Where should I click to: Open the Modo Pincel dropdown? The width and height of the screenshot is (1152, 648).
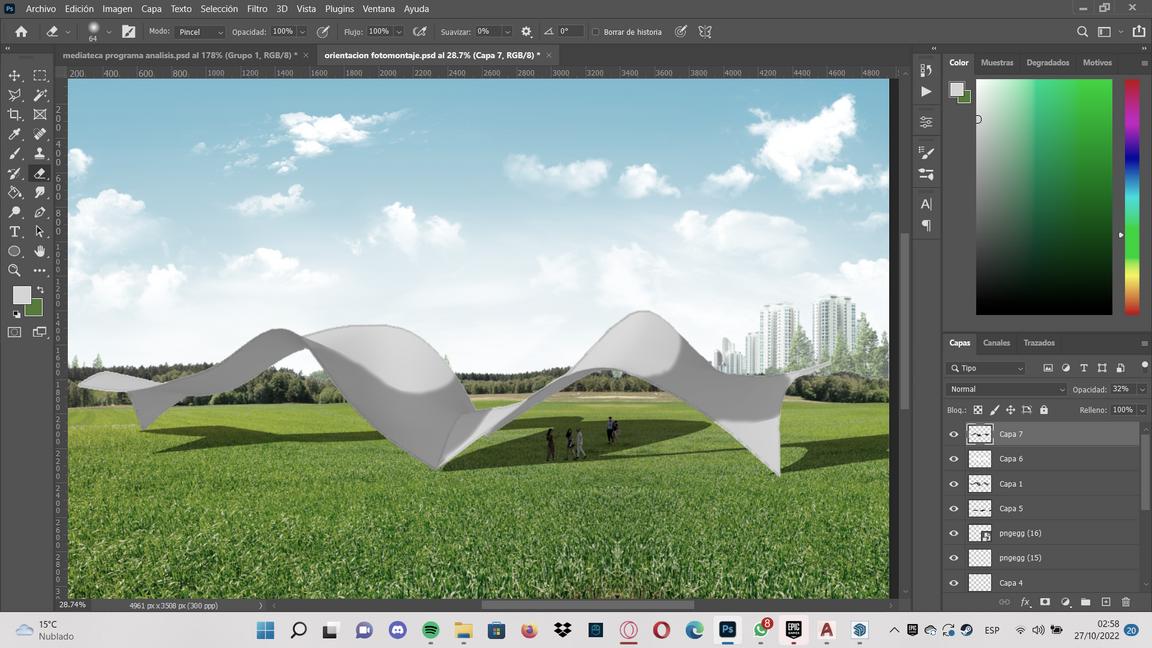coord(200,32)
